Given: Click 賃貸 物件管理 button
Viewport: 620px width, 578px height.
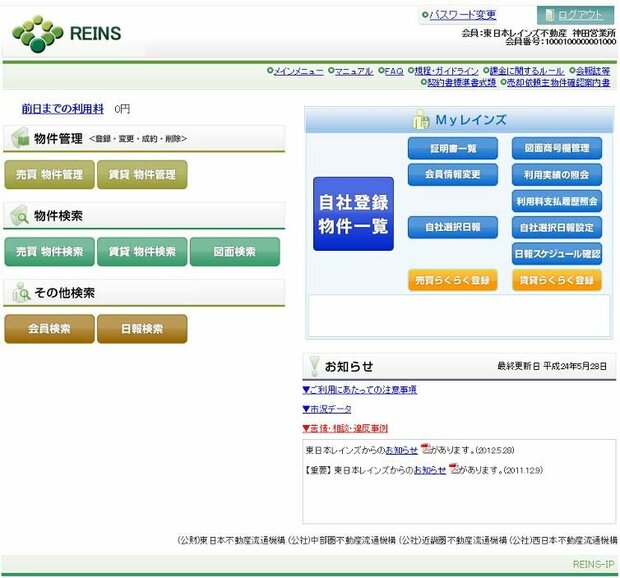Looking at the screenshot, I should 142,174.
